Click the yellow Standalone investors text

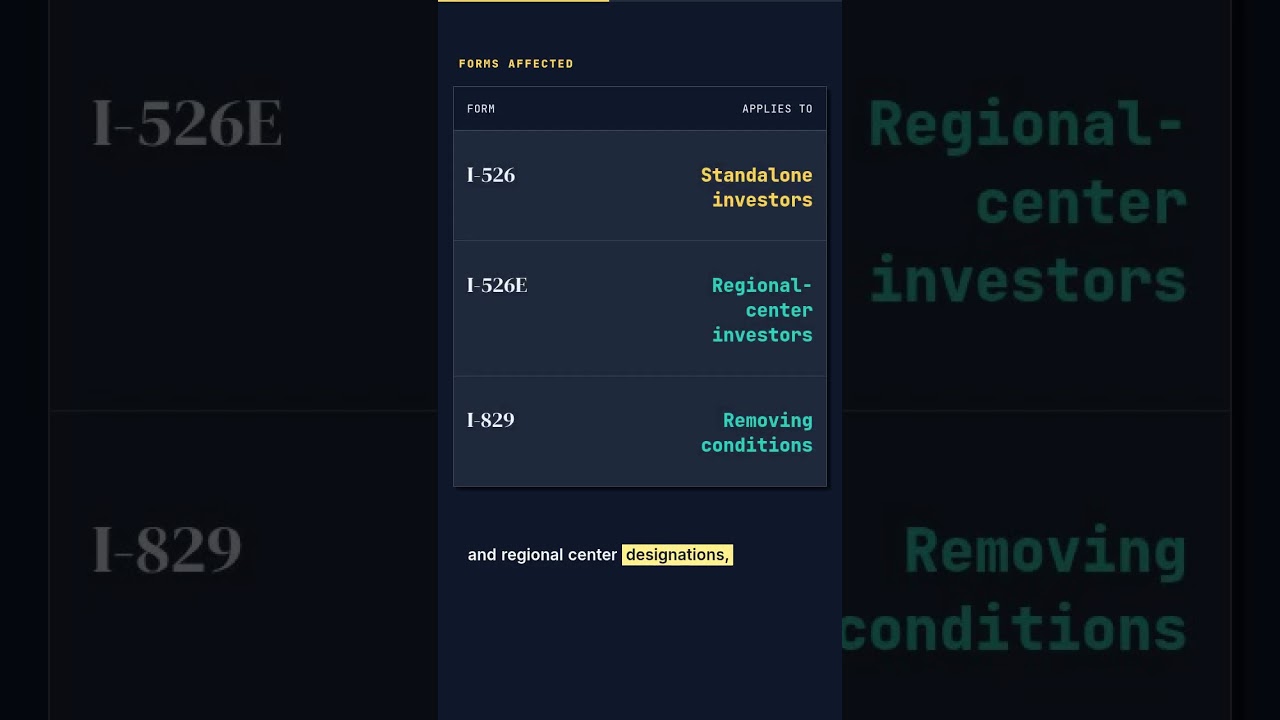pos(757,187)
